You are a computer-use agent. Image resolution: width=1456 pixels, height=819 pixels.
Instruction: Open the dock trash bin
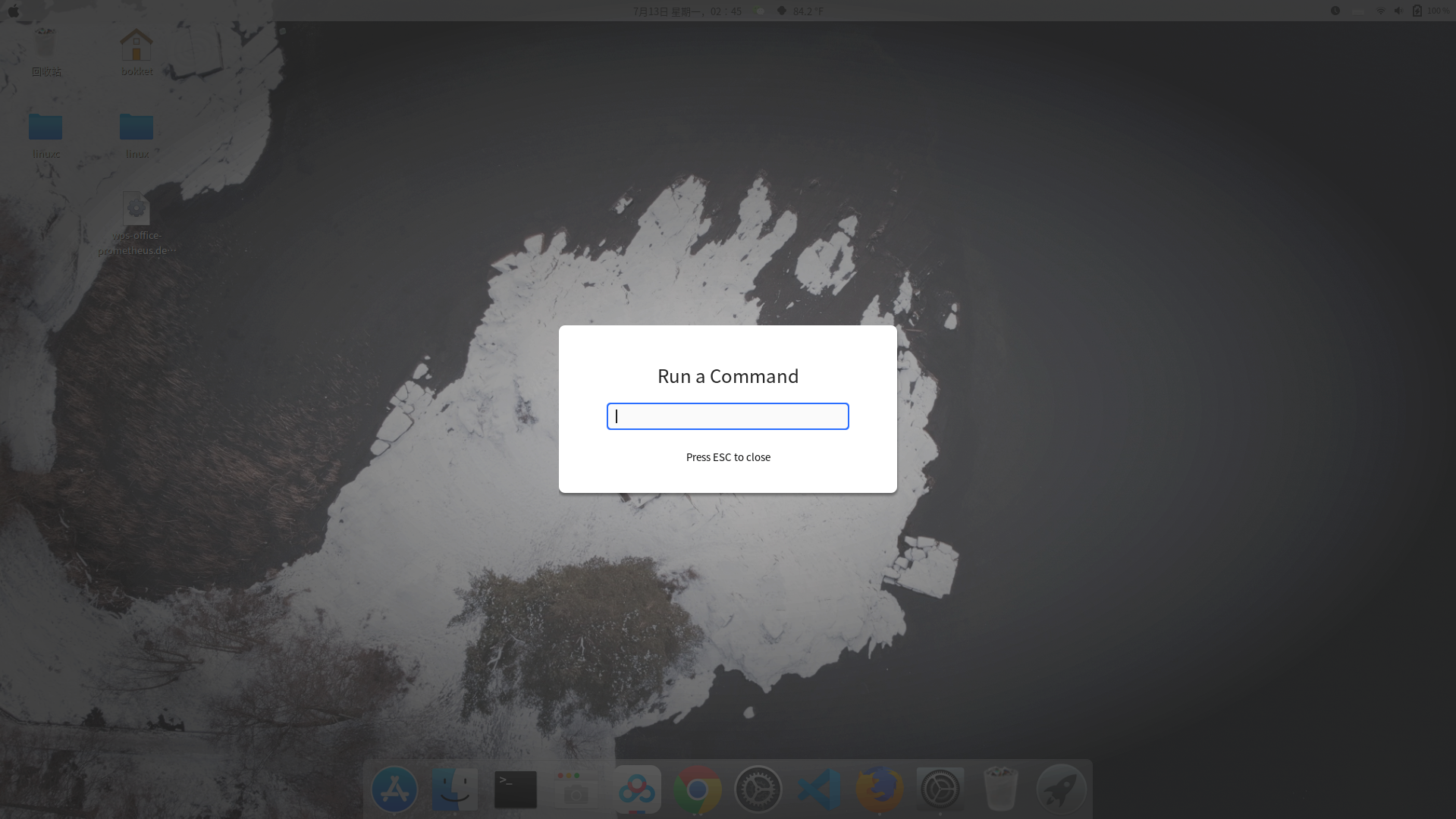1001,789
